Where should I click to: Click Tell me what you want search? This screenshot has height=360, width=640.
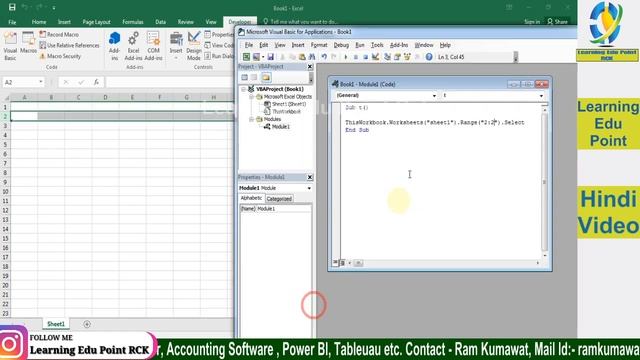coord(301,22)
